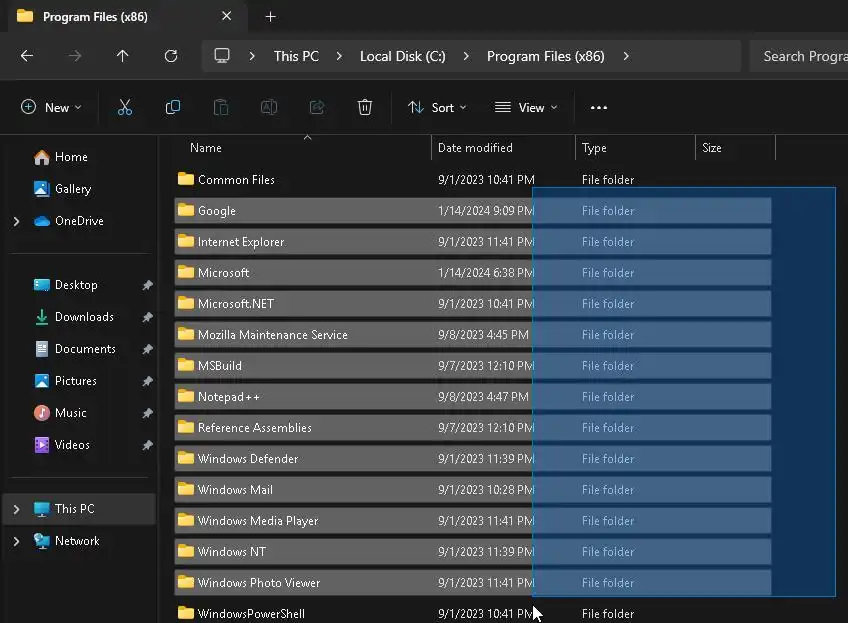Expand chevron after Program Files (x86) breadcrumb

pos(626,56)
